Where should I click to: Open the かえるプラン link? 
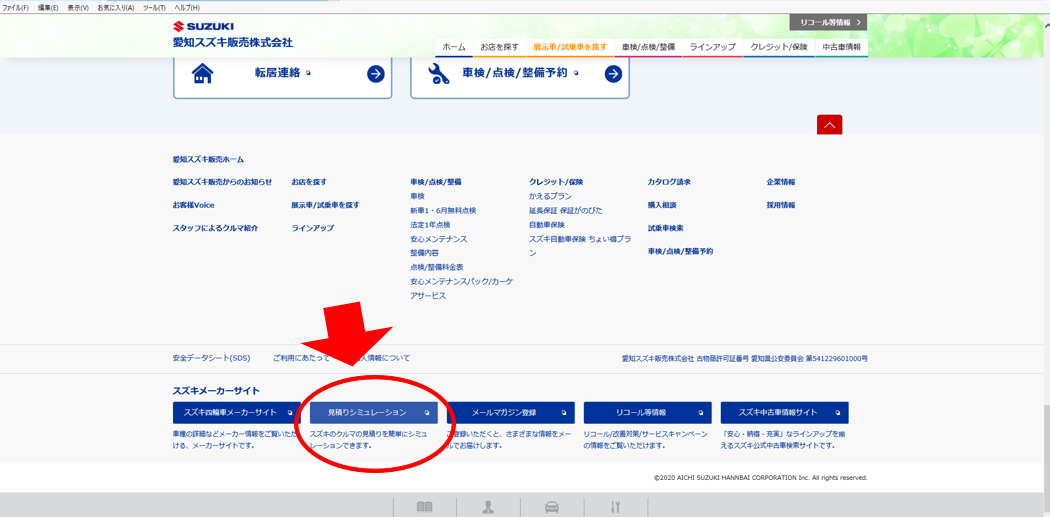pyautogui.click(x=550, y=196)
